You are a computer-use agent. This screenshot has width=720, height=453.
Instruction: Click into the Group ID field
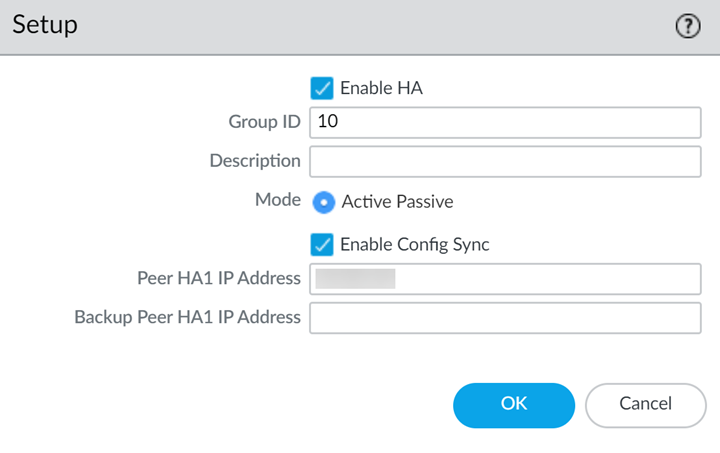(505, 122)
